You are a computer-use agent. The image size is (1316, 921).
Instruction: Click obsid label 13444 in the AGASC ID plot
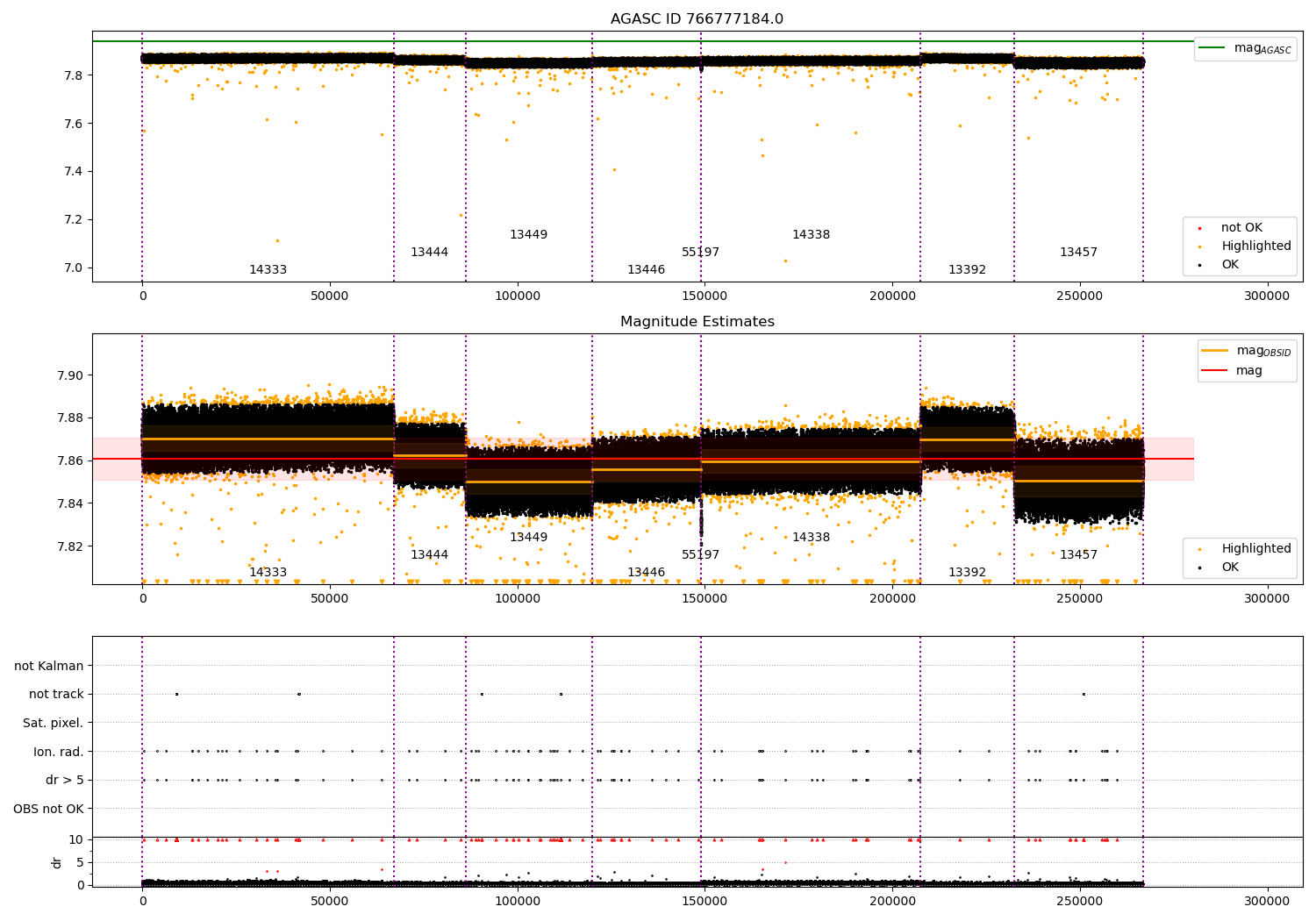coord(429,253)
